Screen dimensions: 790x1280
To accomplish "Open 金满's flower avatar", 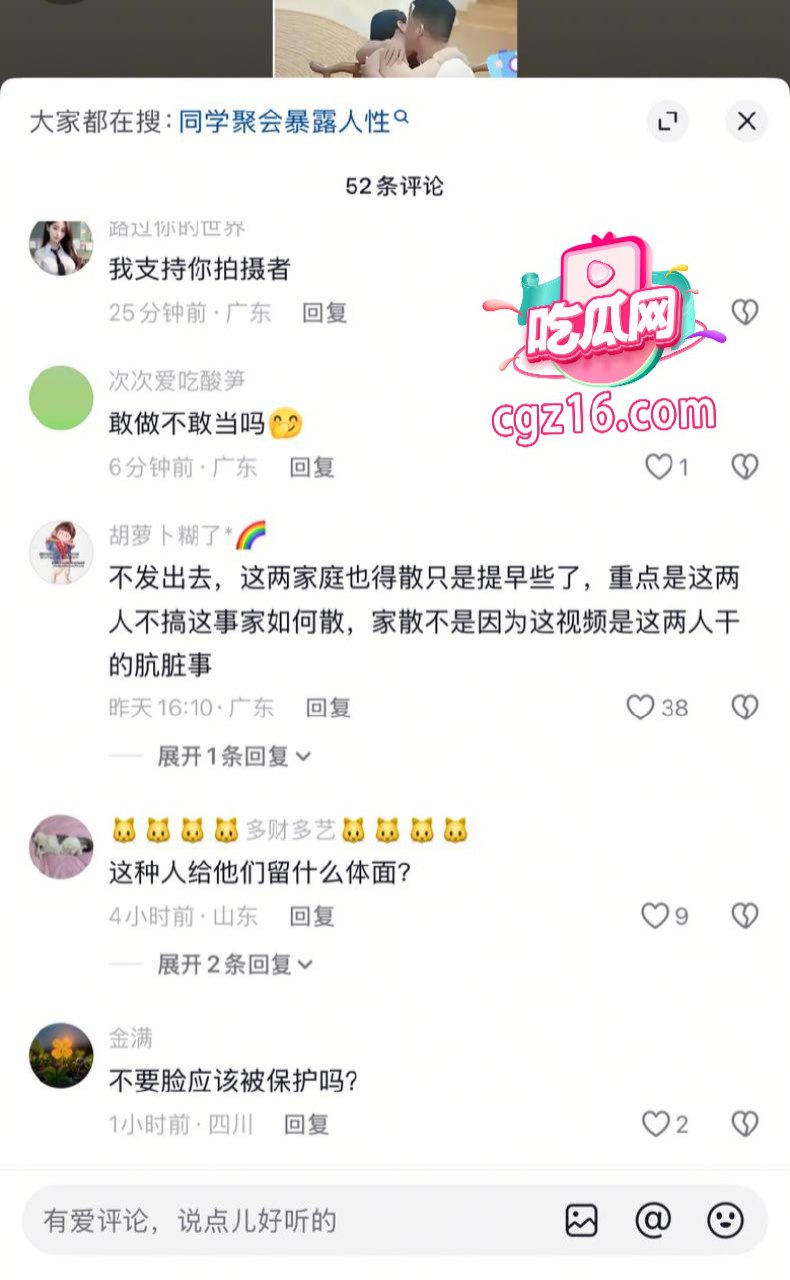I will pos(61,1055).
